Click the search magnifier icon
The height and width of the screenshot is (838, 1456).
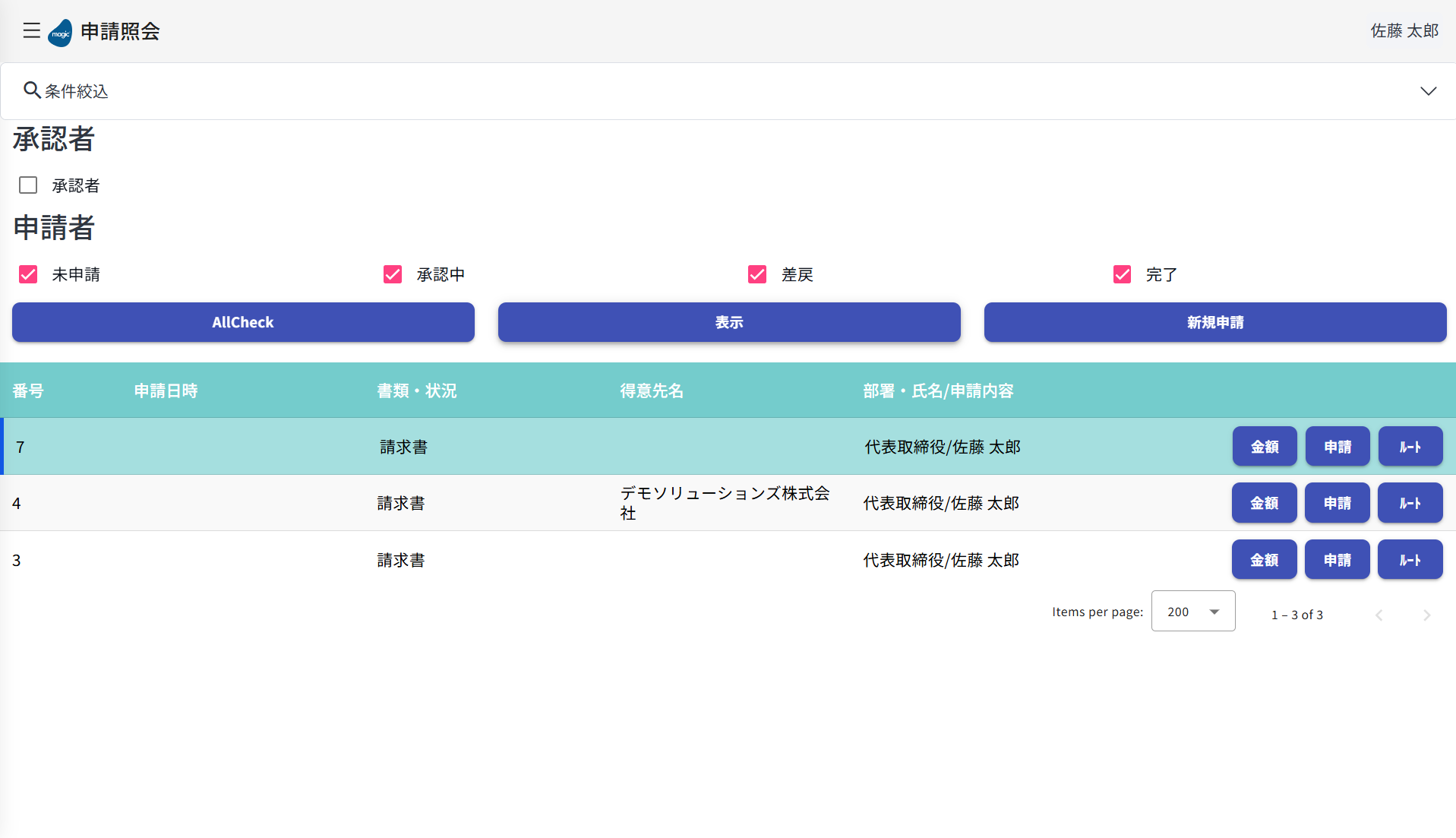point(31,90)
